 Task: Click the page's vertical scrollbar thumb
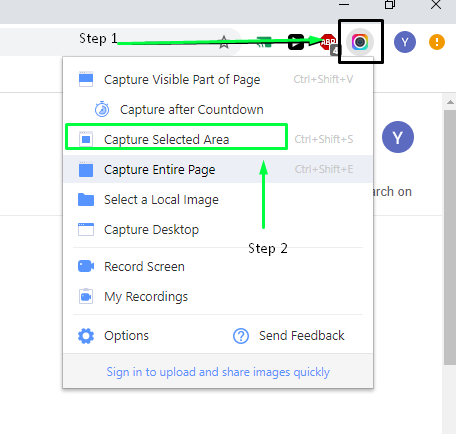coord(450,237)
